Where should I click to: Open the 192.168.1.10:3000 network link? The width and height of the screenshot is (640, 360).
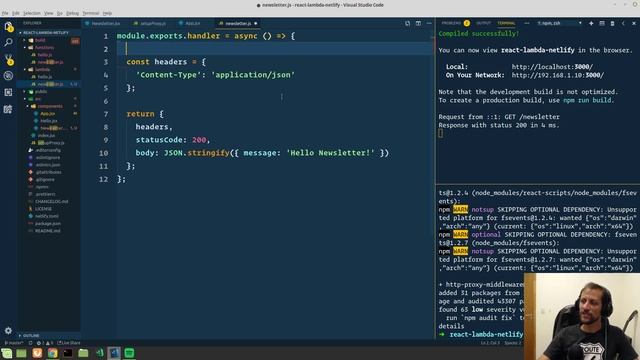[558, 75]
